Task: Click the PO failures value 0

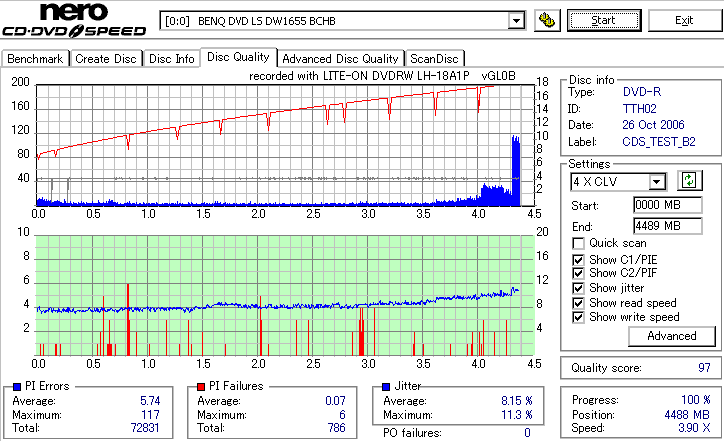Action: pyautogui.click(x=527, y=433)
